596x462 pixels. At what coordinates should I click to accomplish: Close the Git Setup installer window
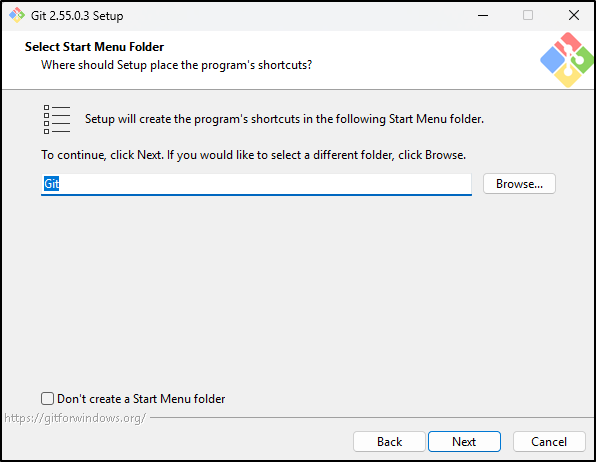(574, 15)
